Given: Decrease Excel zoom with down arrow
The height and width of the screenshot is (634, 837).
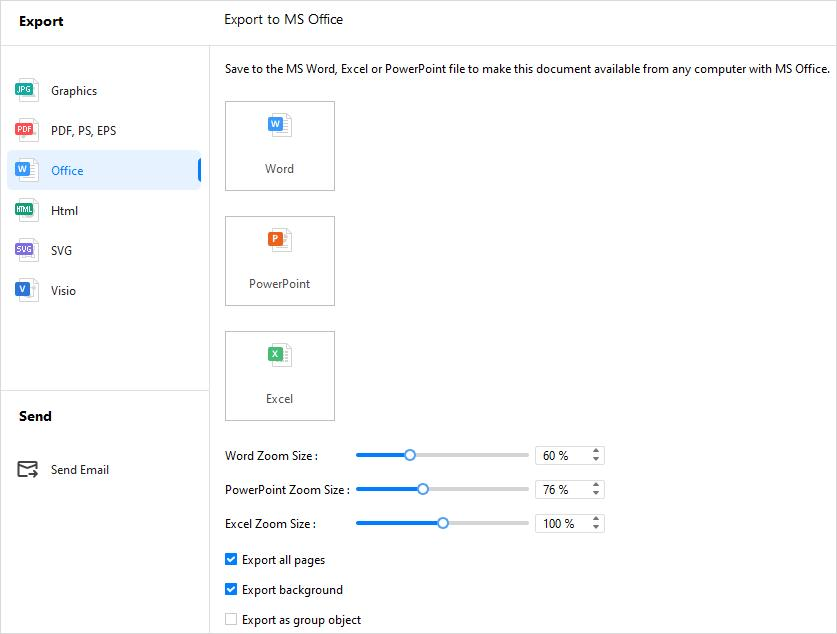Looking at the screenshot, I should pyautogui.click(x=596, y=527).
